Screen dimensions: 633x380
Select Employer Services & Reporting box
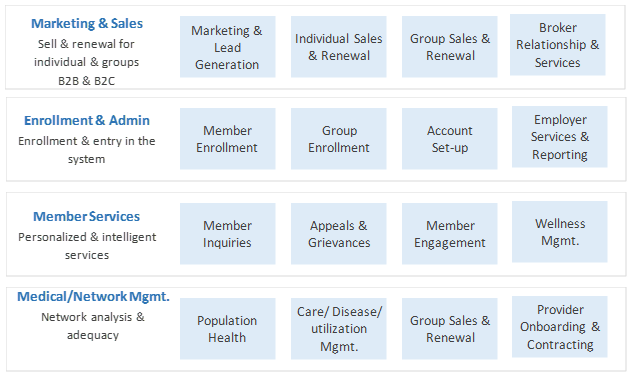click(560, 136)
